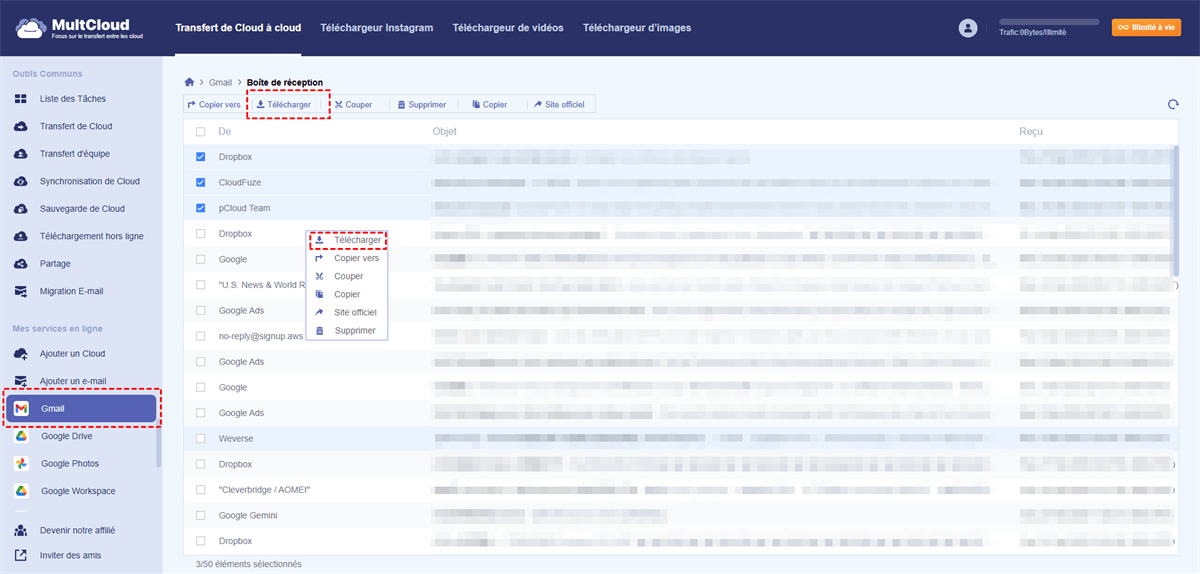The image size is (1200, 574).
Task: Click toolbar Télécharger button
Action: (x=284, y=104)
